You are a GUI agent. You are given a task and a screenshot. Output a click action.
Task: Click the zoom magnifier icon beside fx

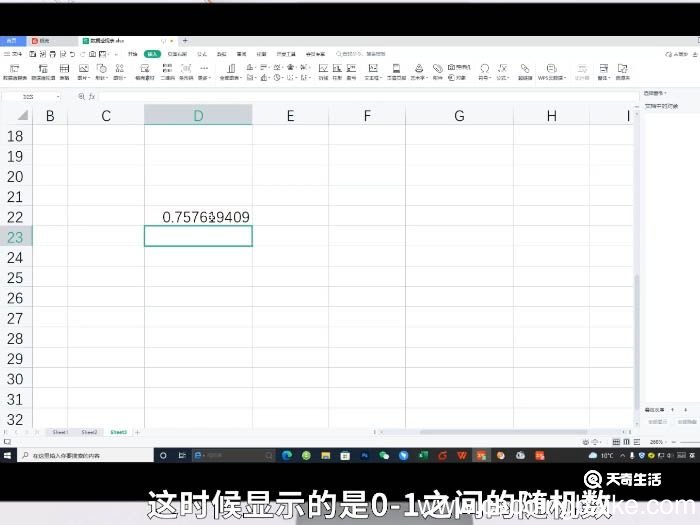pos(81,96)
